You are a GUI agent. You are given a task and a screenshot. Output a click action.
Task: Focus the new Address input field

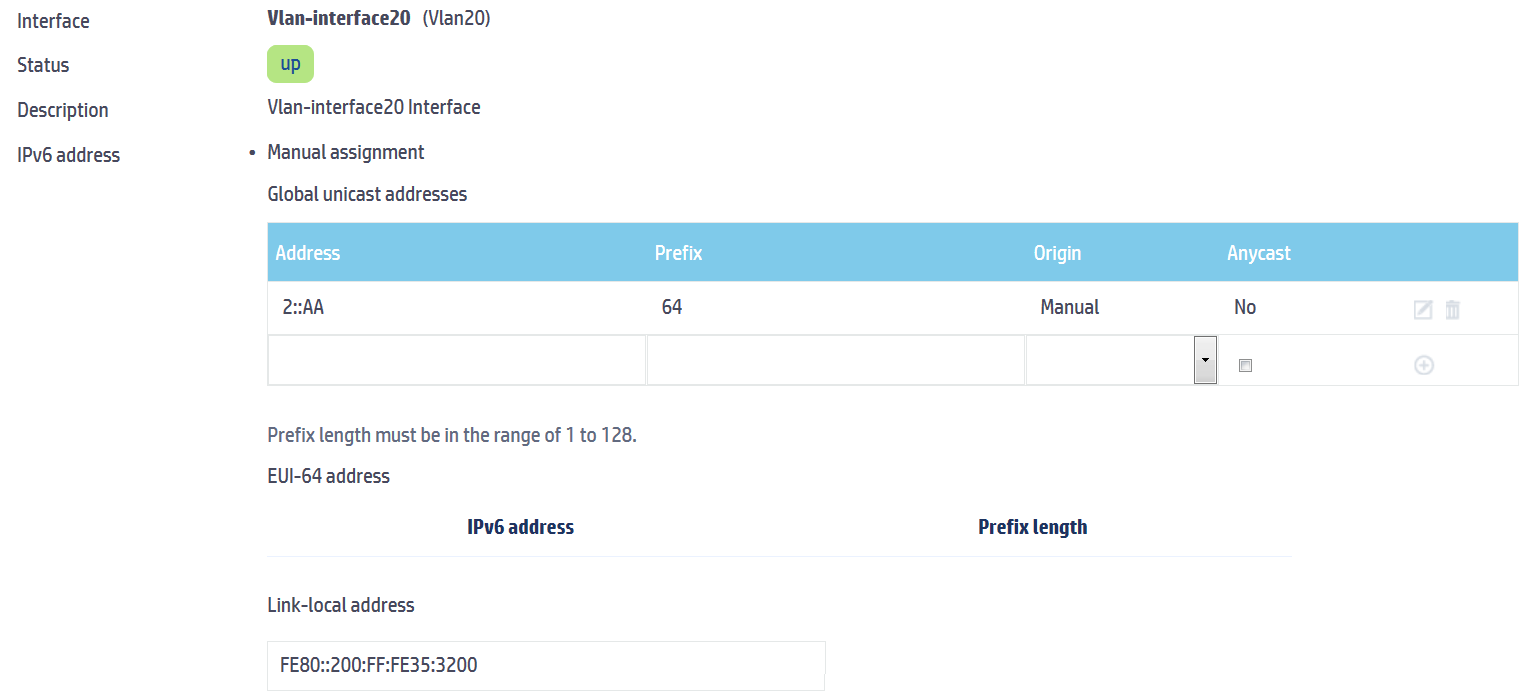[x=457, y=360]
